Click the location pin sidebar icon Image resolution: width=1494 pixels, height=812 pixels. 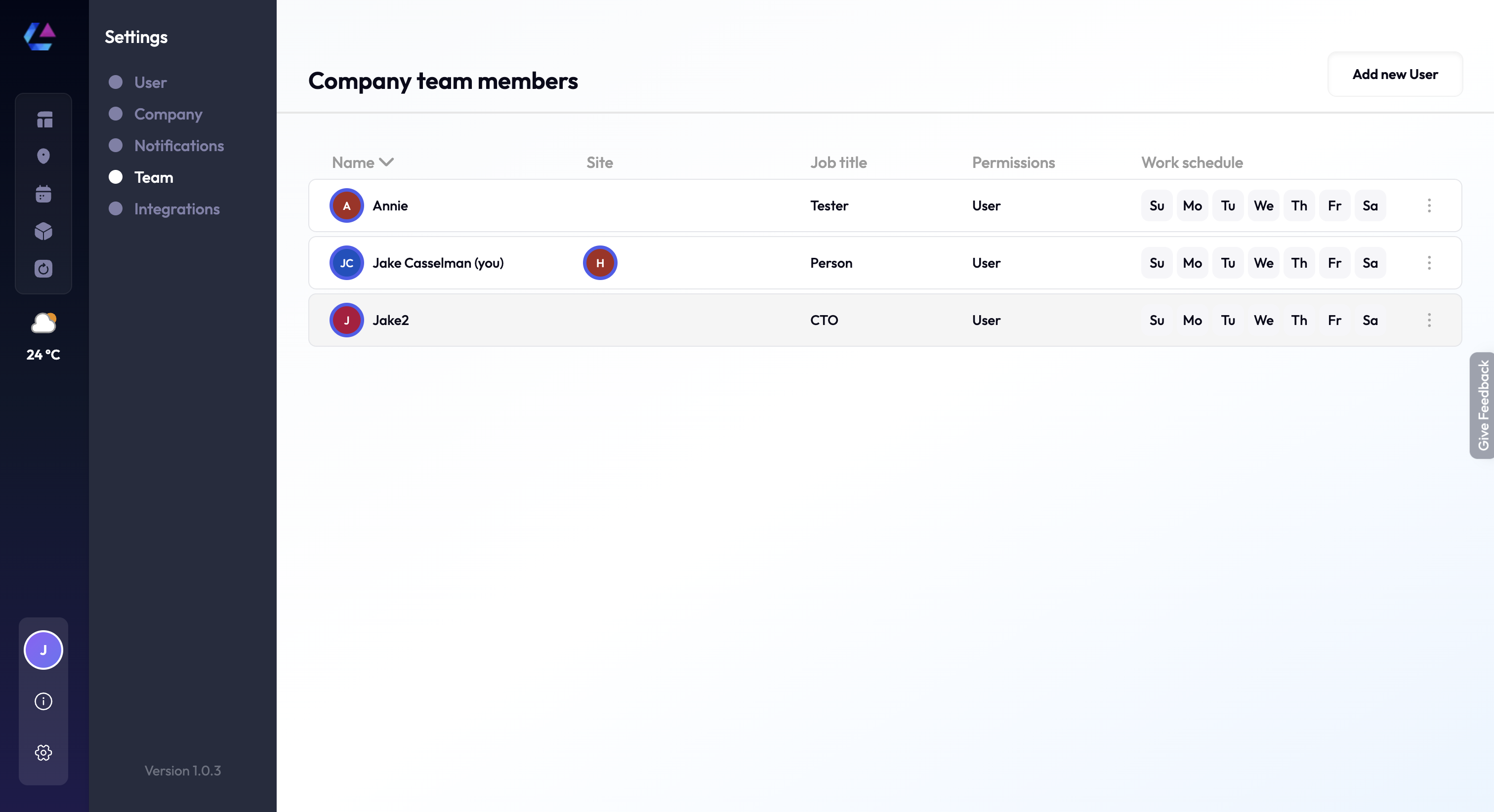coord(43,156)
